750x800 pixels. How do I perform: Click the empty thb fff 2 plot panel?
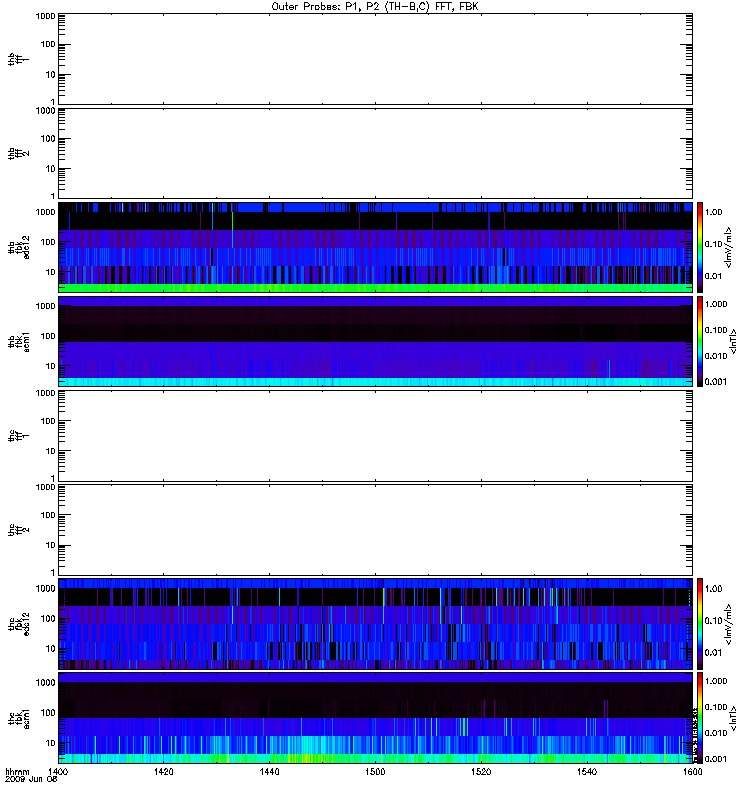tap(375, 153)
